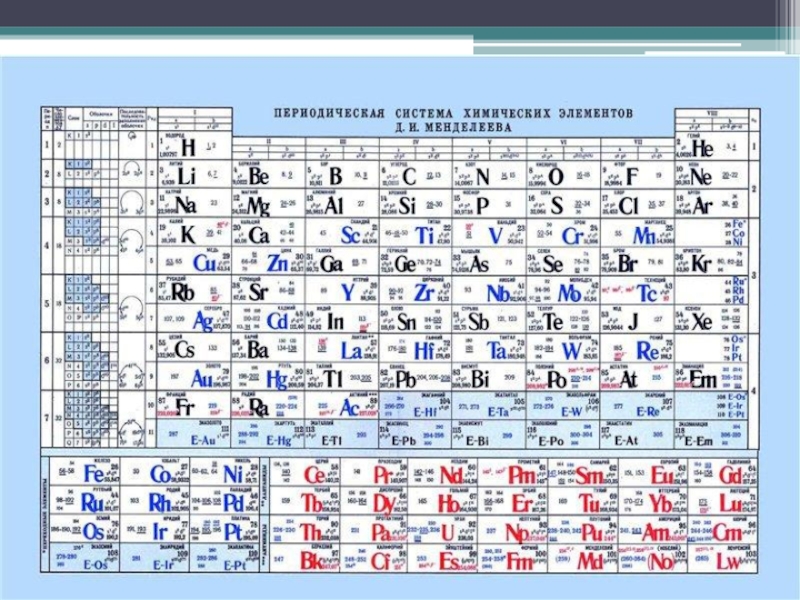Choose the krypton Kr cell

[701, 264]
